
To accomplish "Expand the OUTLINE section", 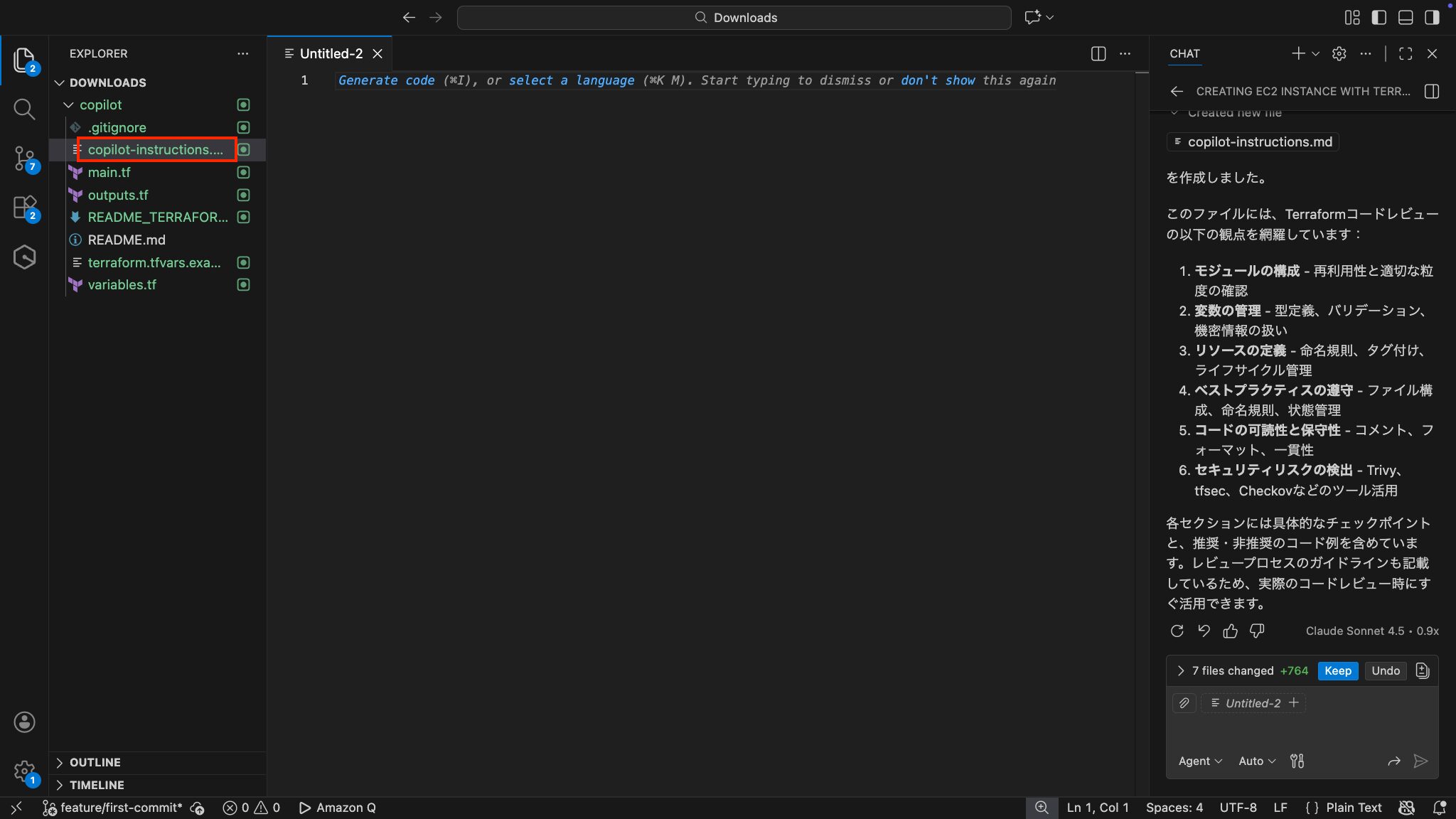I will point(95,762).
